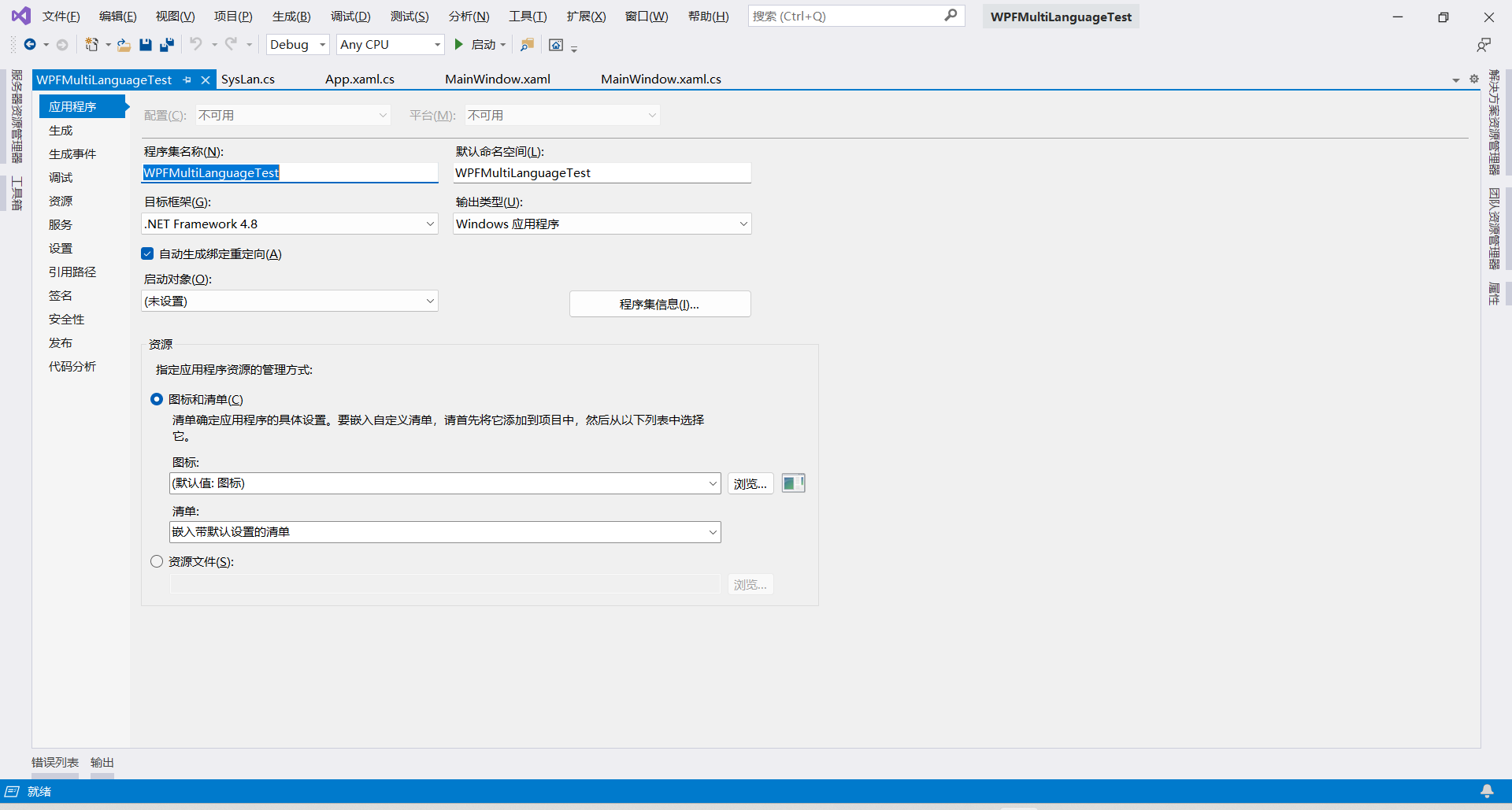This screenshot has height=810, width=1512.
Task: Open the startup object (未设置) dropdown
Action: pos(290,301)
